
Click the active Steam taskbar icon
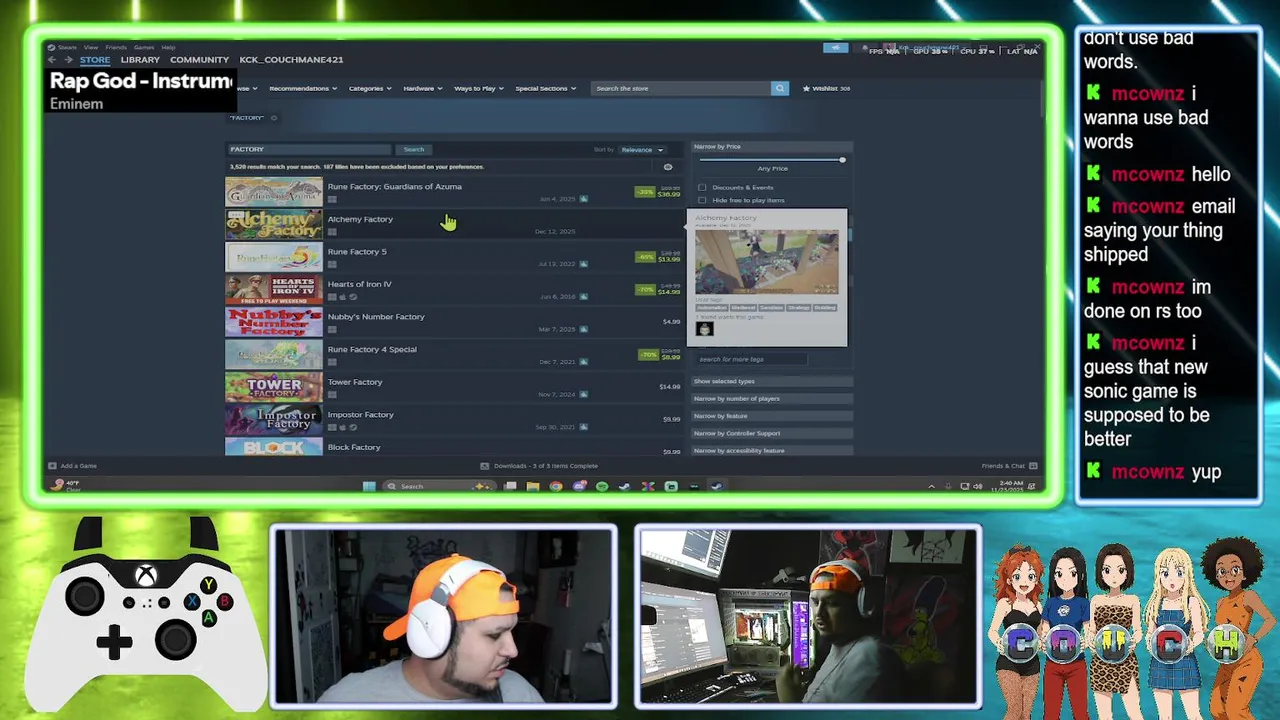(717, 486)
